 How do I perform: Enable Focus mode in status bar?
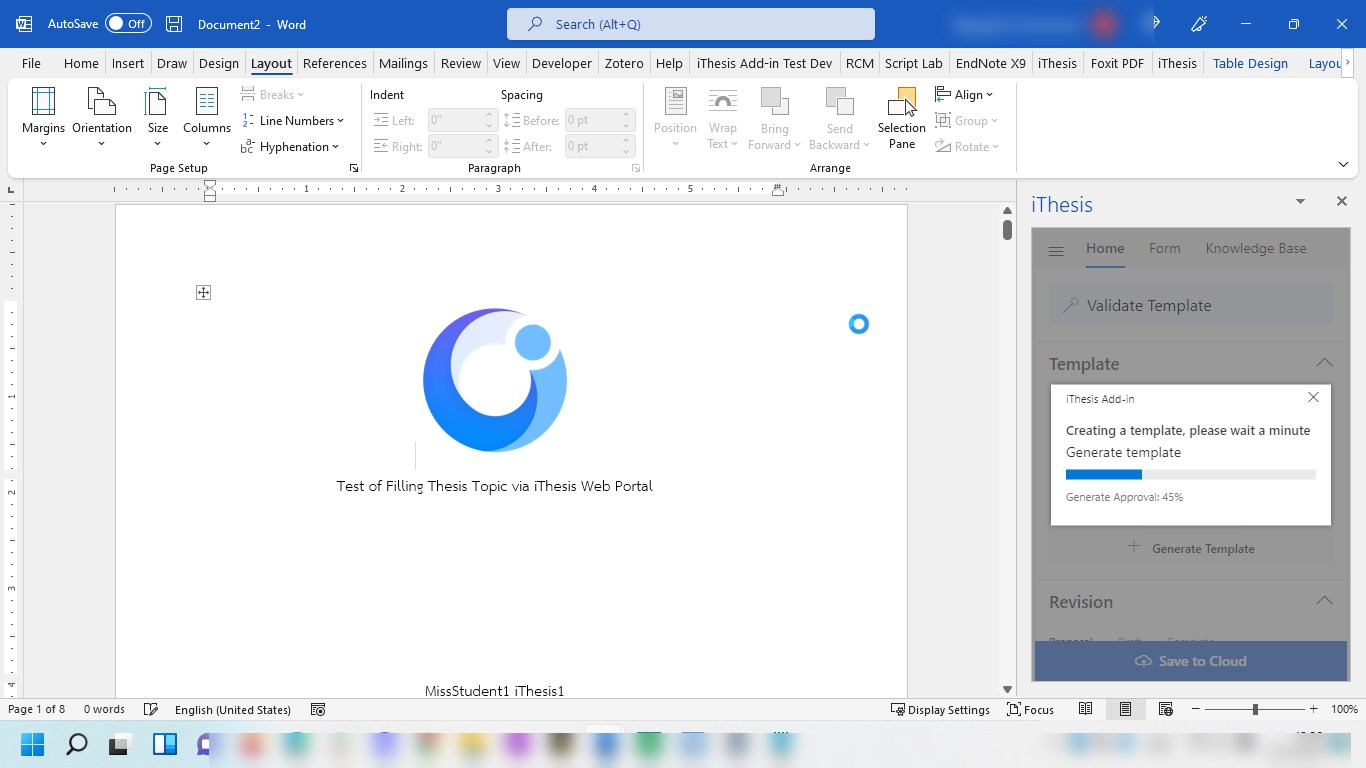1030,709
